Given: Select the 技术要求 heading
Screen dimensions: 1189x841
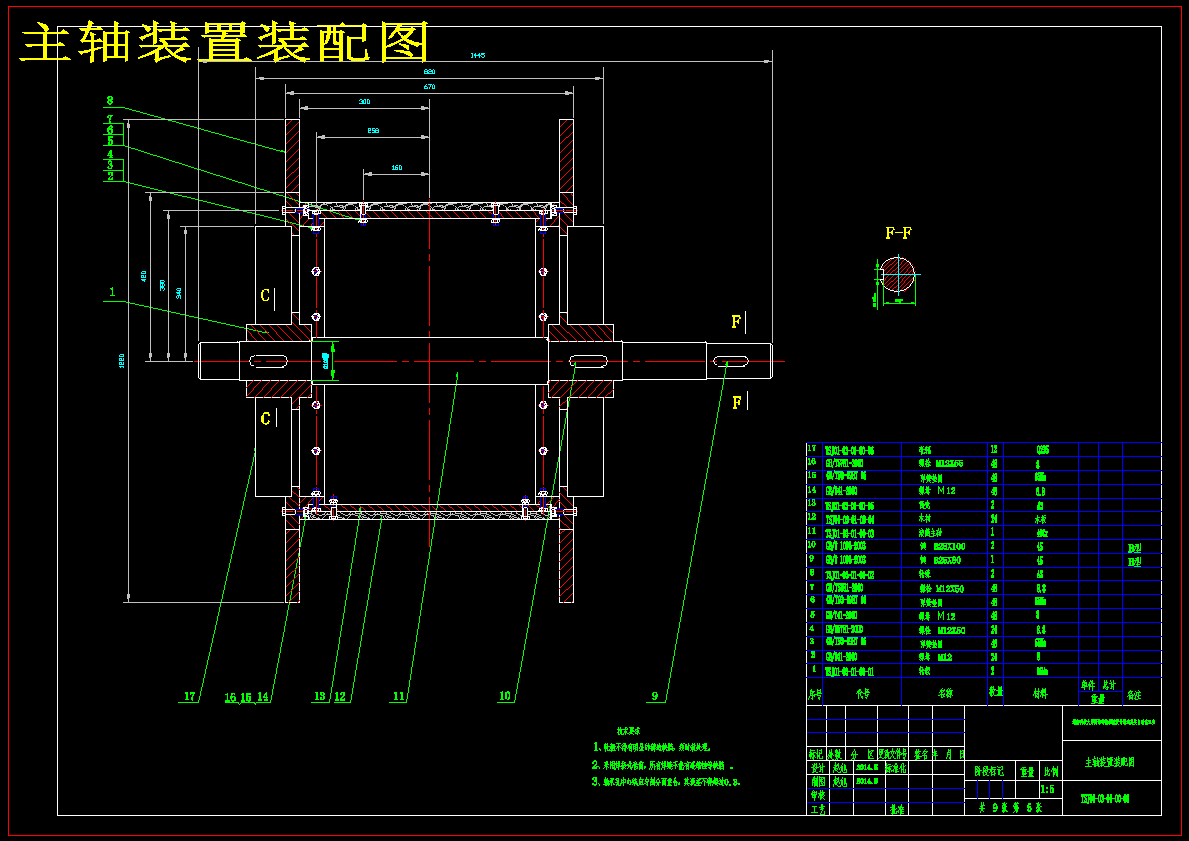Looking at the screenshot, I should 628,732.
